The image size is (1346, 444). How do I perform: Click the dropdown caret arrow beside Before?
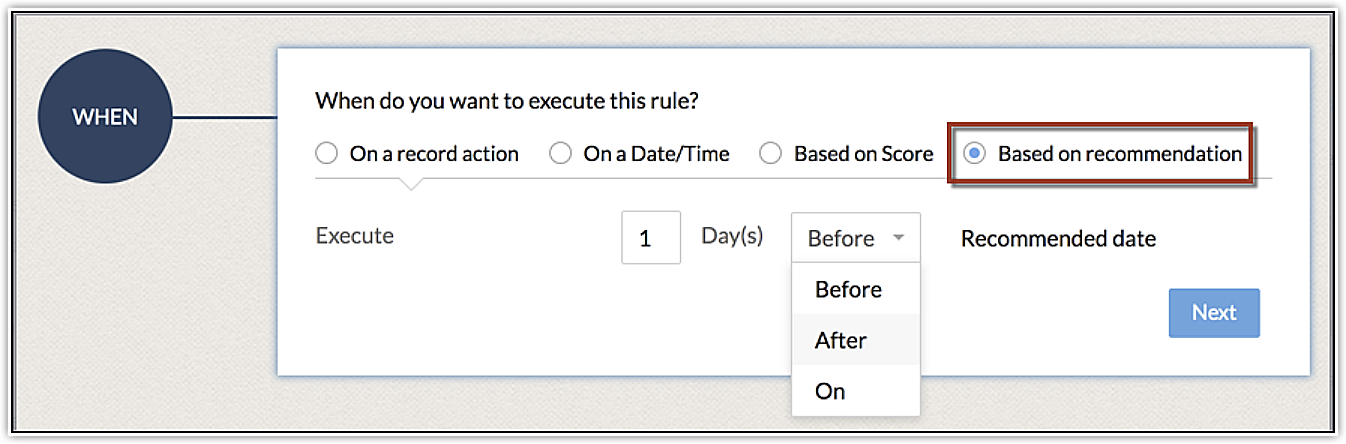pyautogui.click(x=898, y=238)
